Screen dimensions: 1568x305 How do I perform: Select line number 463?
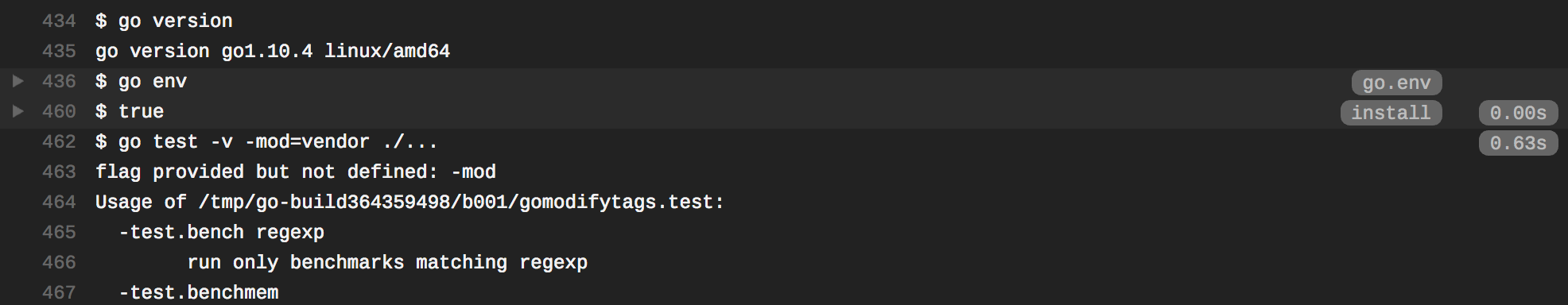pos(59,172)
